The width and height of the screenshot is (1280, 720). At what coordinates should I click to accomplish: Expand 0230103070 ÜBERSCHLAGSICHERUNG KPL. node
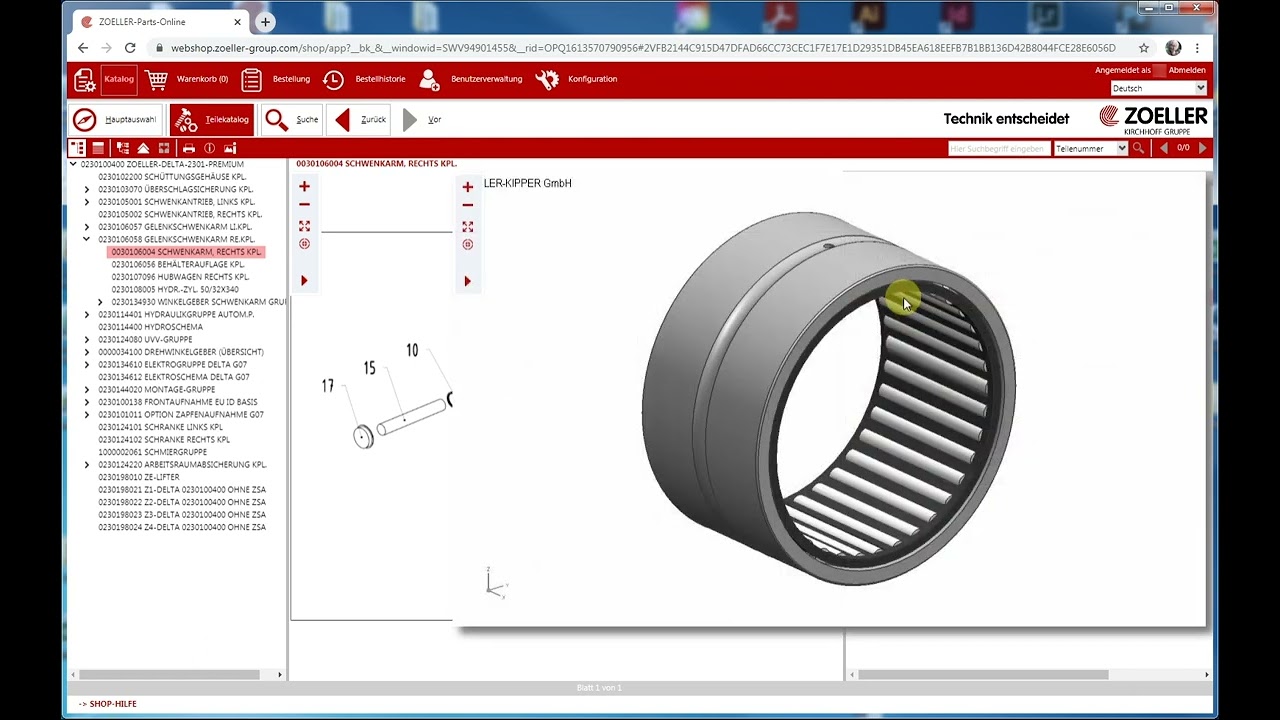tap(87, 189)
